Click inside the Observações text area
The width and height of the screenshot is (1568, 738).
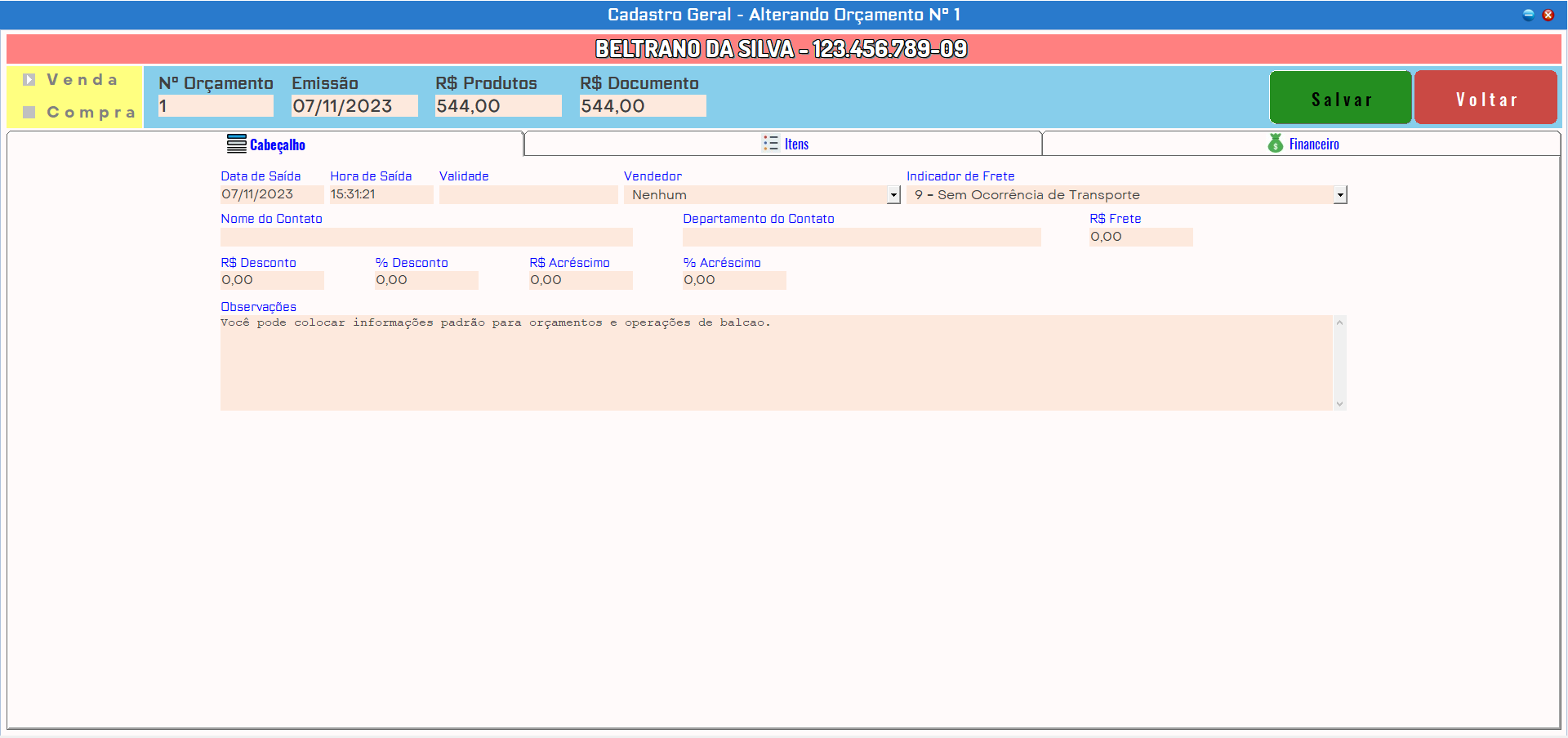tap(776, 362)
